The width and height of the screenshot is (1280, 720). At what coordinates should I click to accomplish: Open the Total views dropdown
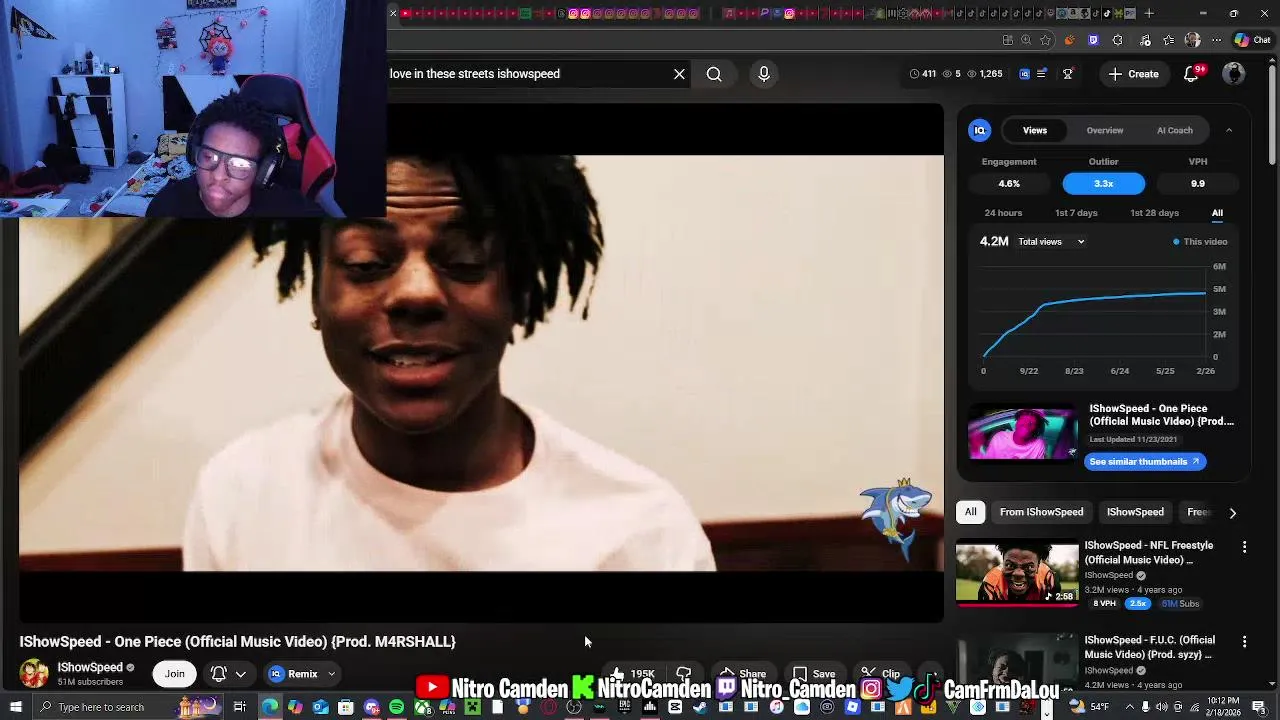(x=1051, y=242)
